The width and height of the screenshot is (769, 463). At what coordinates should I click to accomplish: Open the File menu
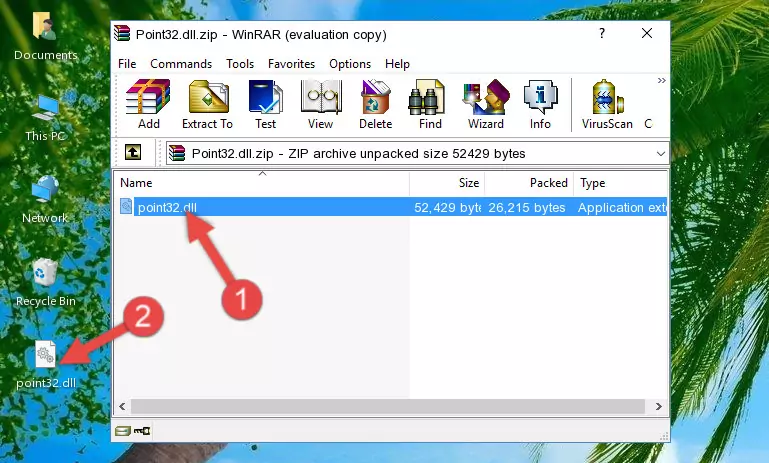pyautogui.click(x=127, y=64)
